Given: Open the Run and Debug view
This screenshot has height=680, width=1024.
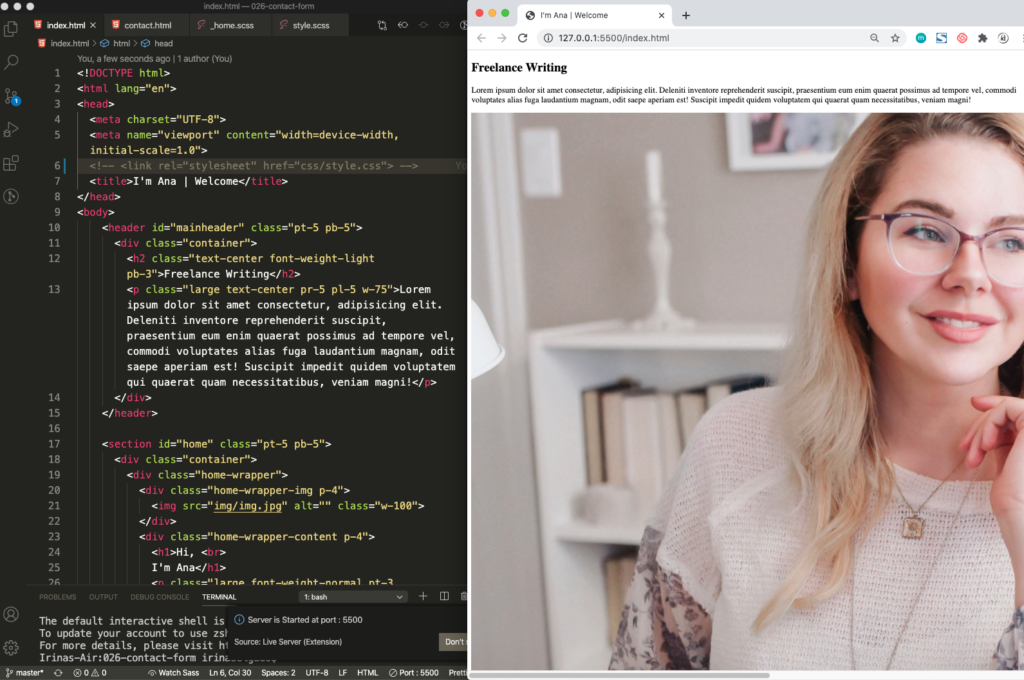Looking at the screenshot, I should [x=11, y=129].
